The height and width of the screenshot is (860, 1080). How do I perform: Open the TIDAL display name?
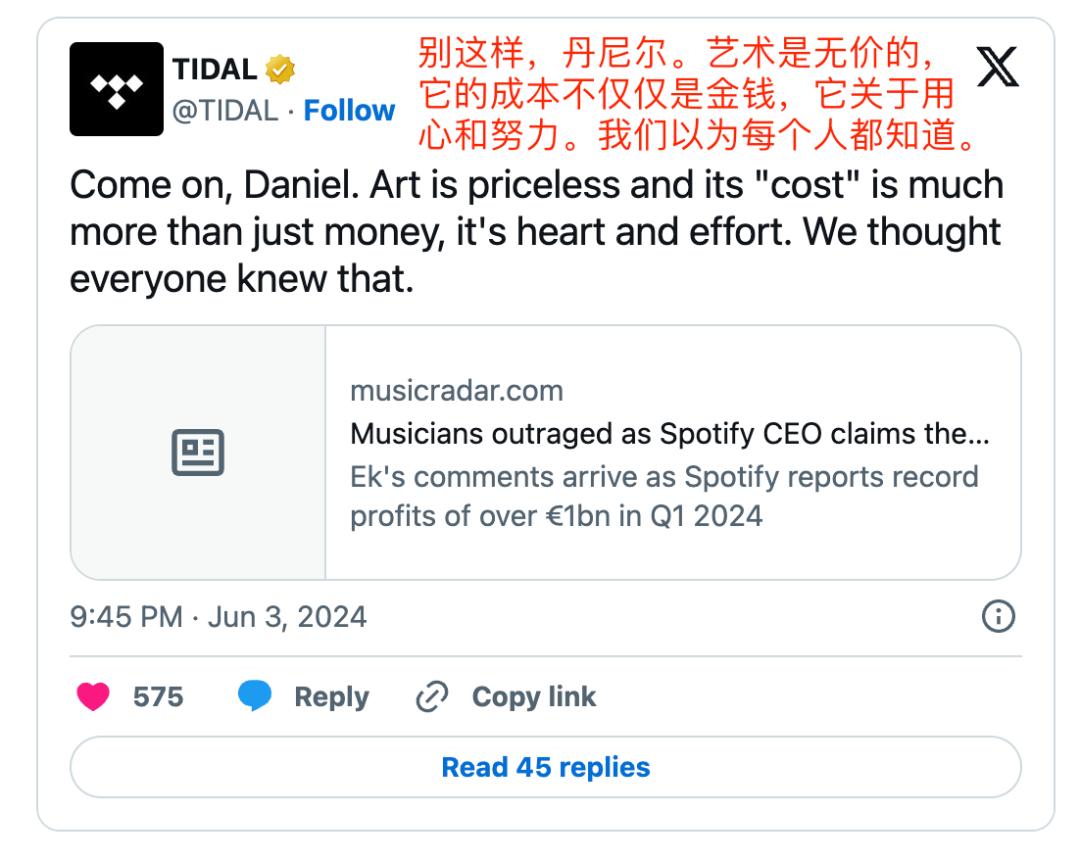tap(214, 70)
